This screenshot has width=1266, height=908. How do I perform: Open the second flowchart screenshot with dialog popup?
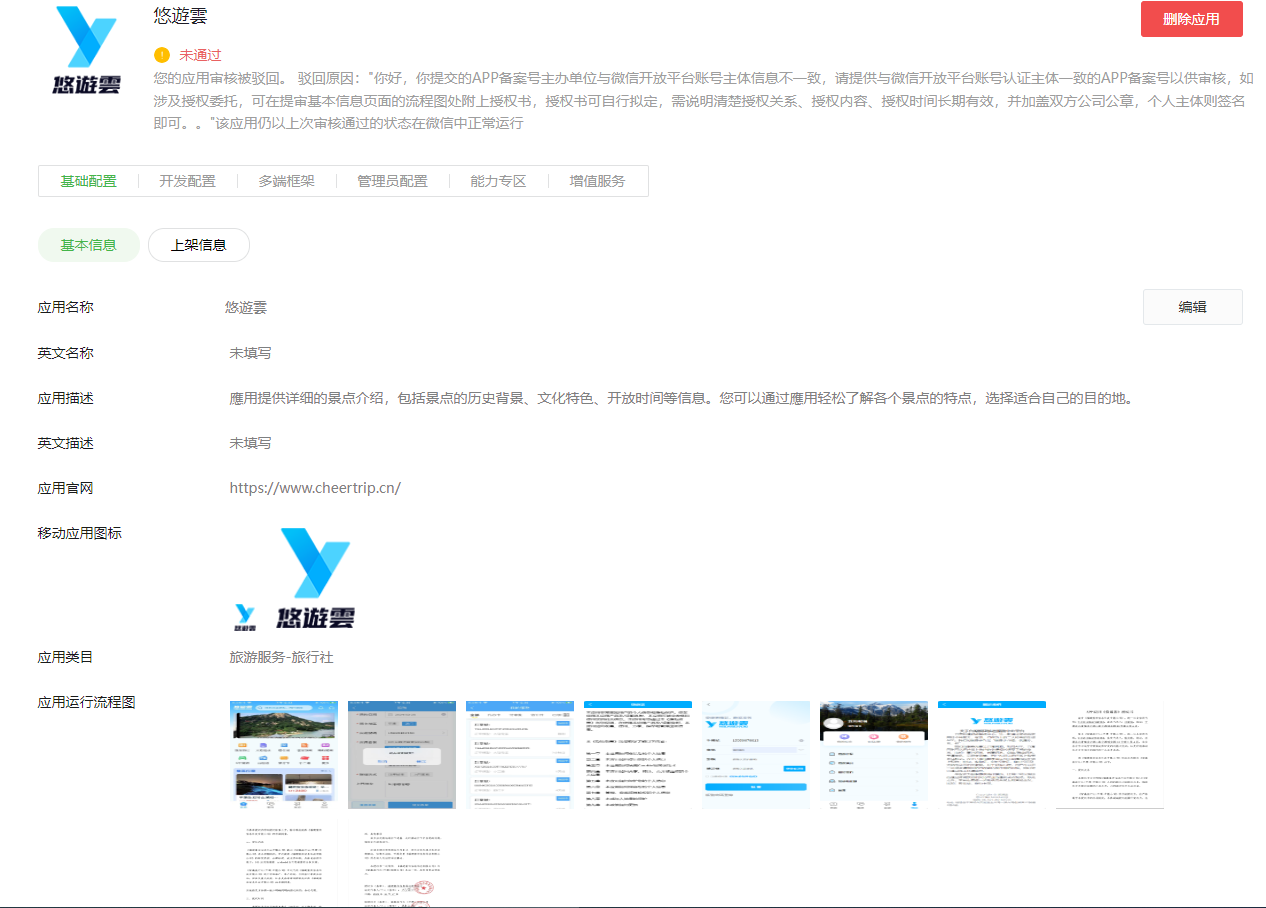click(402, 755)
